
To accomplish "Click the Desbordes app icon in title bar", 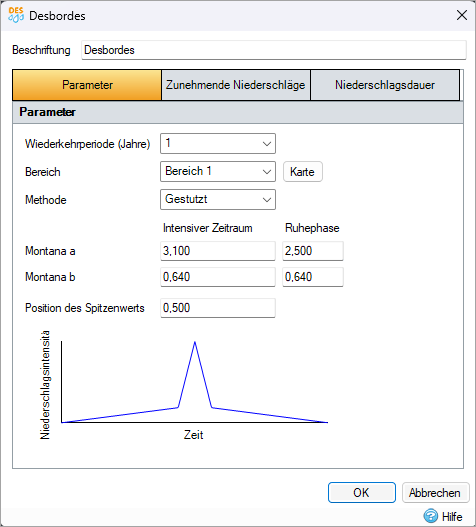I will point(16,15).
